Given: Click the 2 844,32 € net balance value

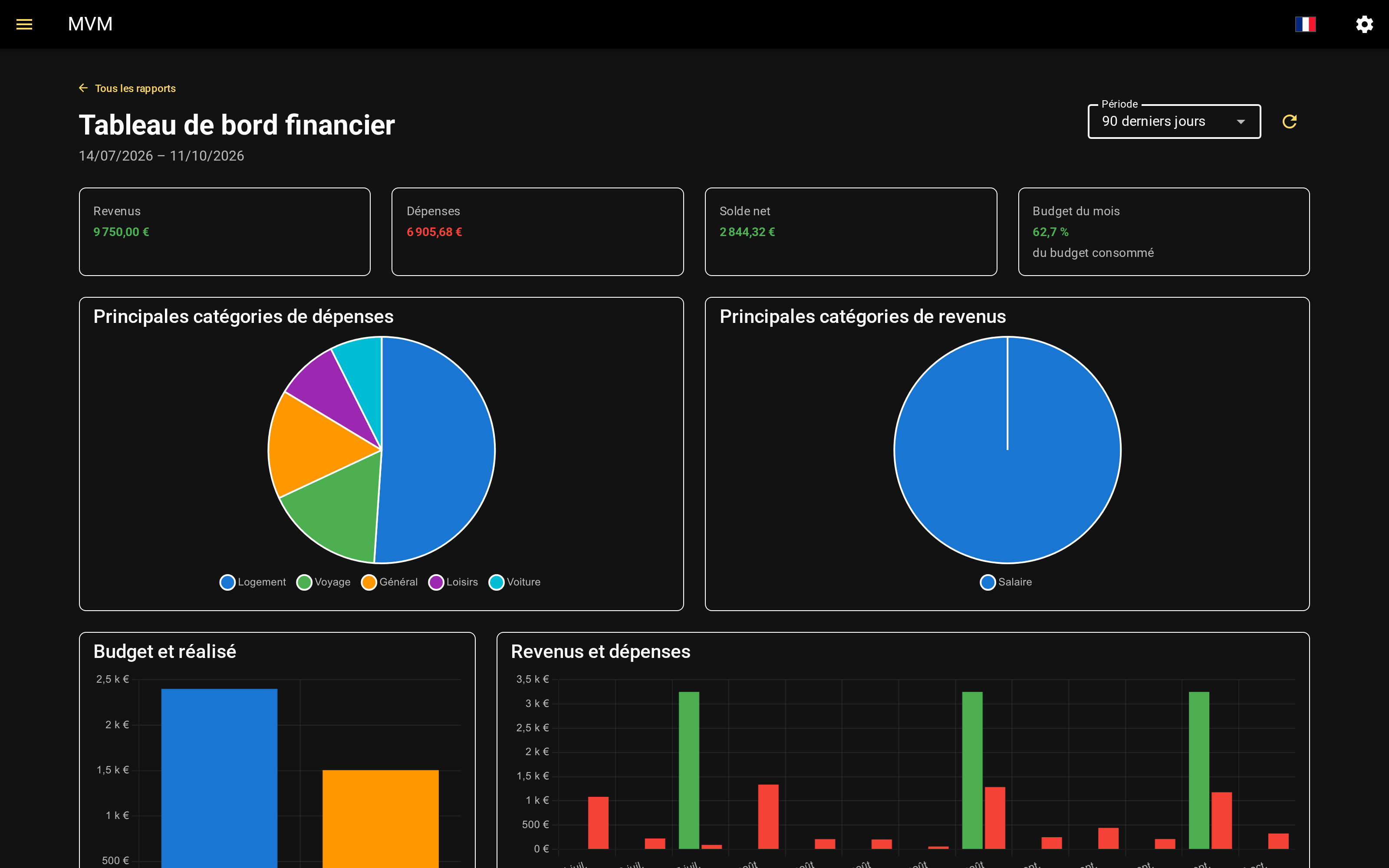Looking at the screenshot, I should tap(747, 232).
